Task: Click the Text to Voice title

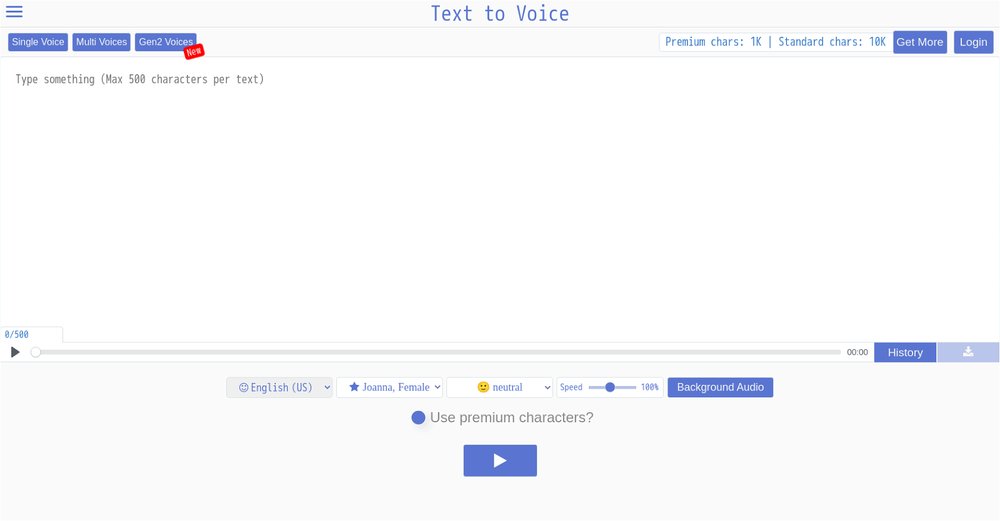Action: pos(500,14)
